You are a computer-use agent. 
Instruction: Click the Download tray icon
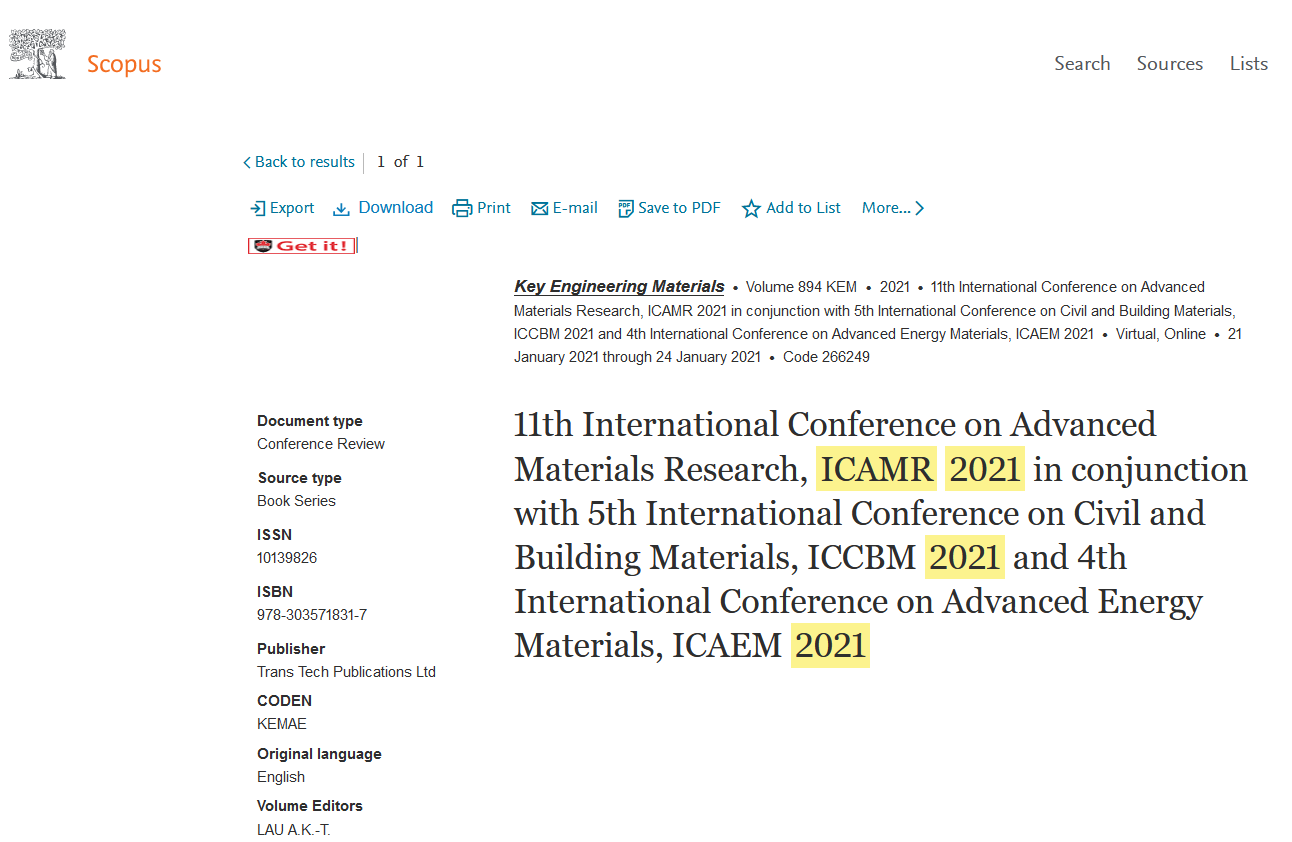click(341, 209)
